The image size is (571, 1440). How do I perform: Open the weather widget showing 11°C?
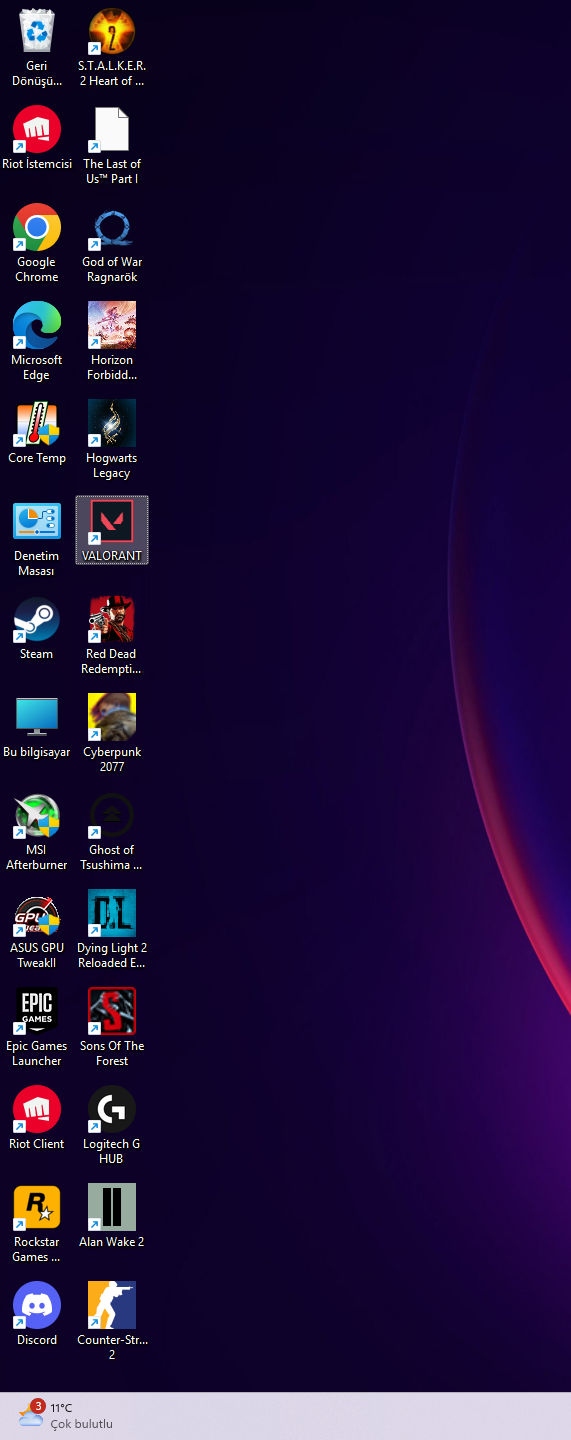65,1416
